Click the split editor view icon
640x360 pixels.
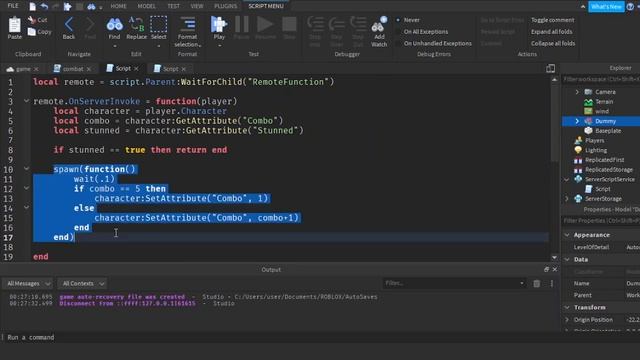click(x=550, y=69)
